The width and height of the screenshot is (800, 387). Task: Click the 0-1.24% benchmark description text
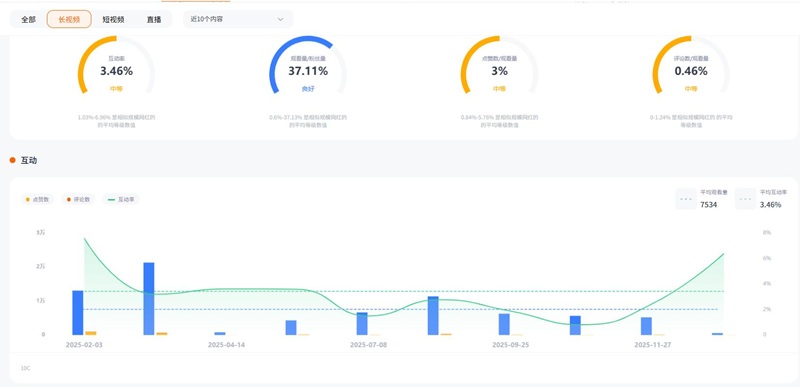click(x=691, y=121)
